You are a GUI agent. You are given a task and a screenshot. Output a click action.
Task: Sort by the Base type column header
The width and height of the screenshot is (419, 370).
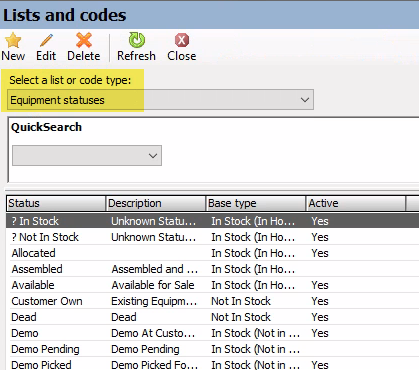(x=256, y=203)
